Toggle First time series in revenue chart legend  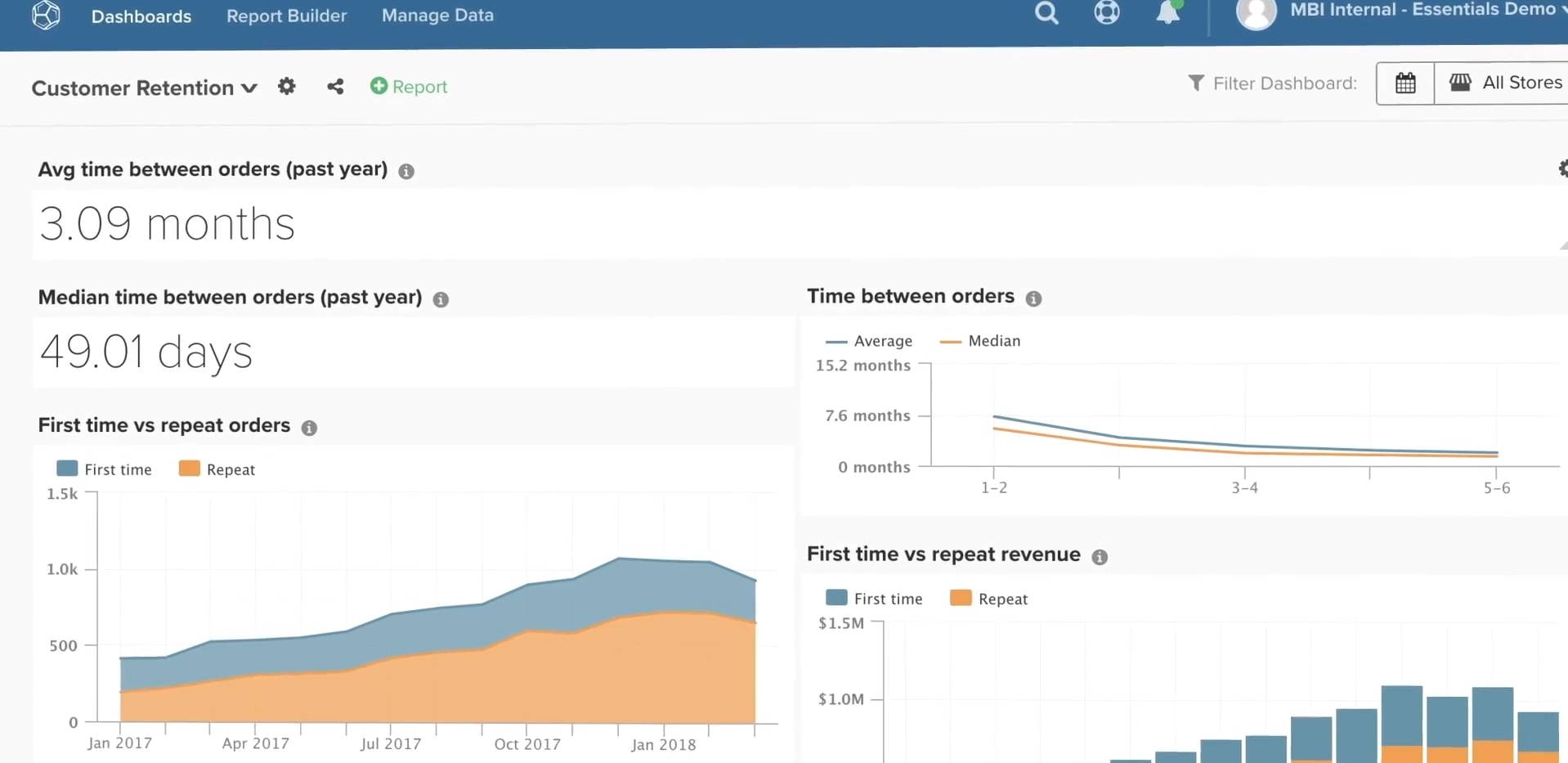(x=874, y=599)
